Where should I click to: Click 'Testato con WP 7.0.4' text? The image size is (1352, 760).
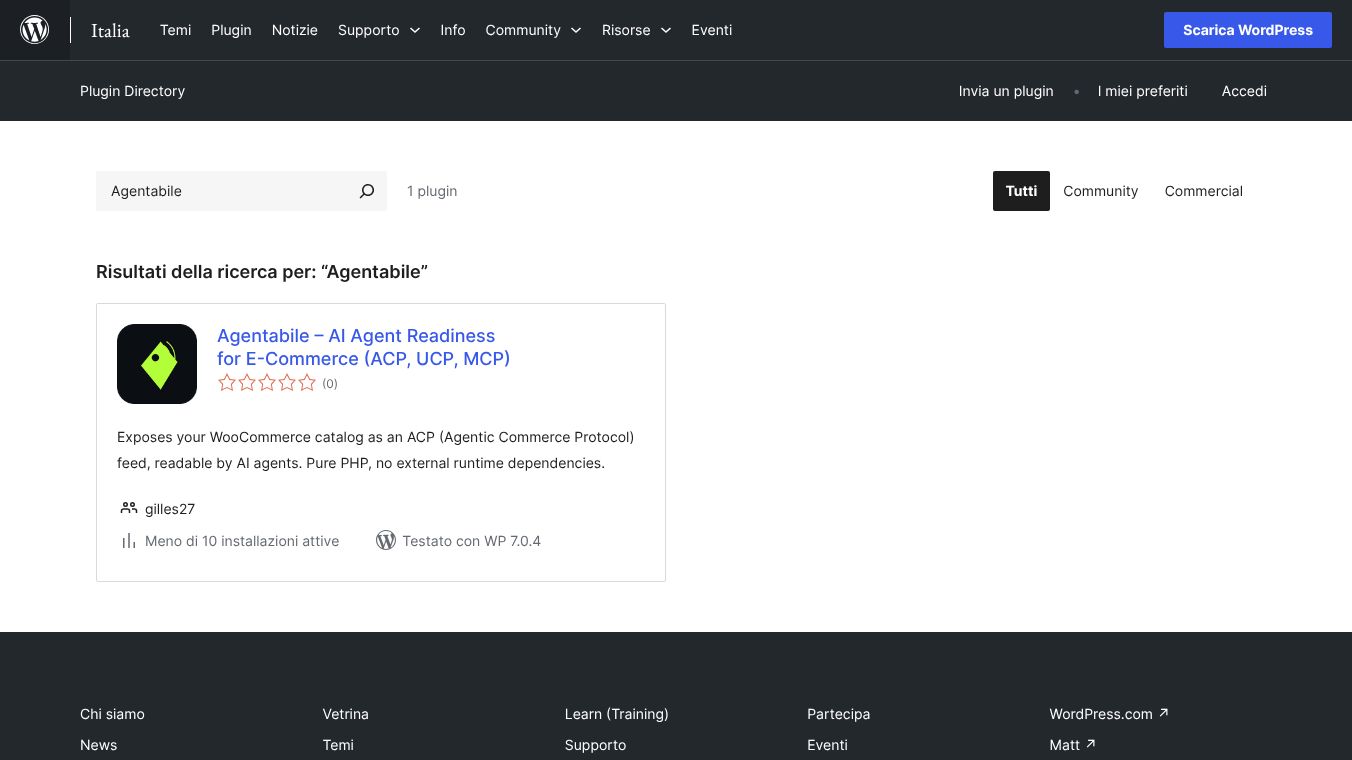[x=472, y=541]
